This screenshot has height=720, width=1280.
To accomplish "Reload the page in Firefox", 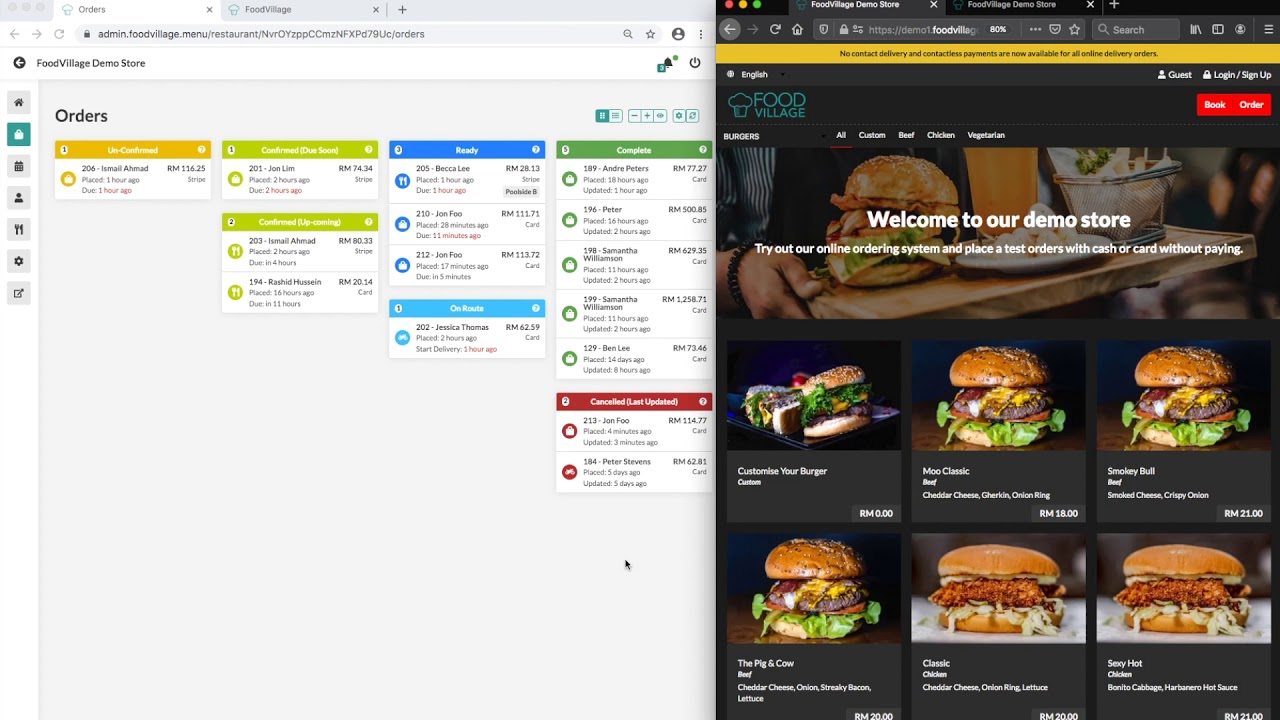I will tap(775, 30).
